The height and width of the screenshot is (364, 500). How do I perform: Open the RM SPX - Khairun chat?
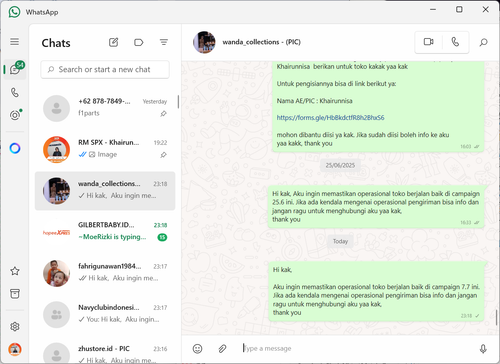tap(105, 149)
